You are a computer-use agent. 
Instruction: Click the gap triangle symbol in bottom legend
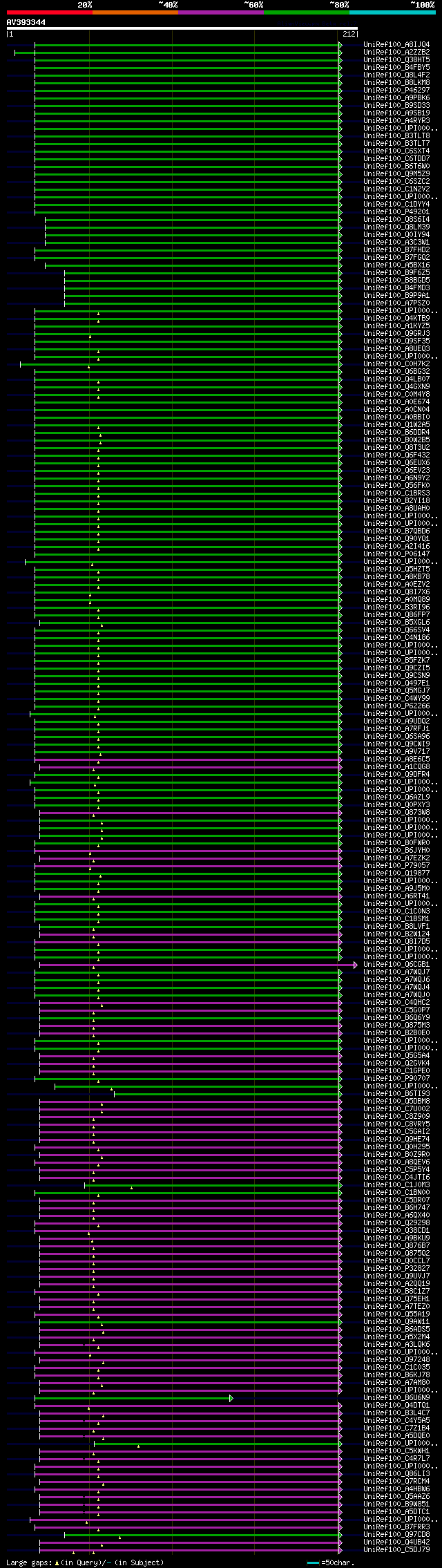click(57, 1562)
